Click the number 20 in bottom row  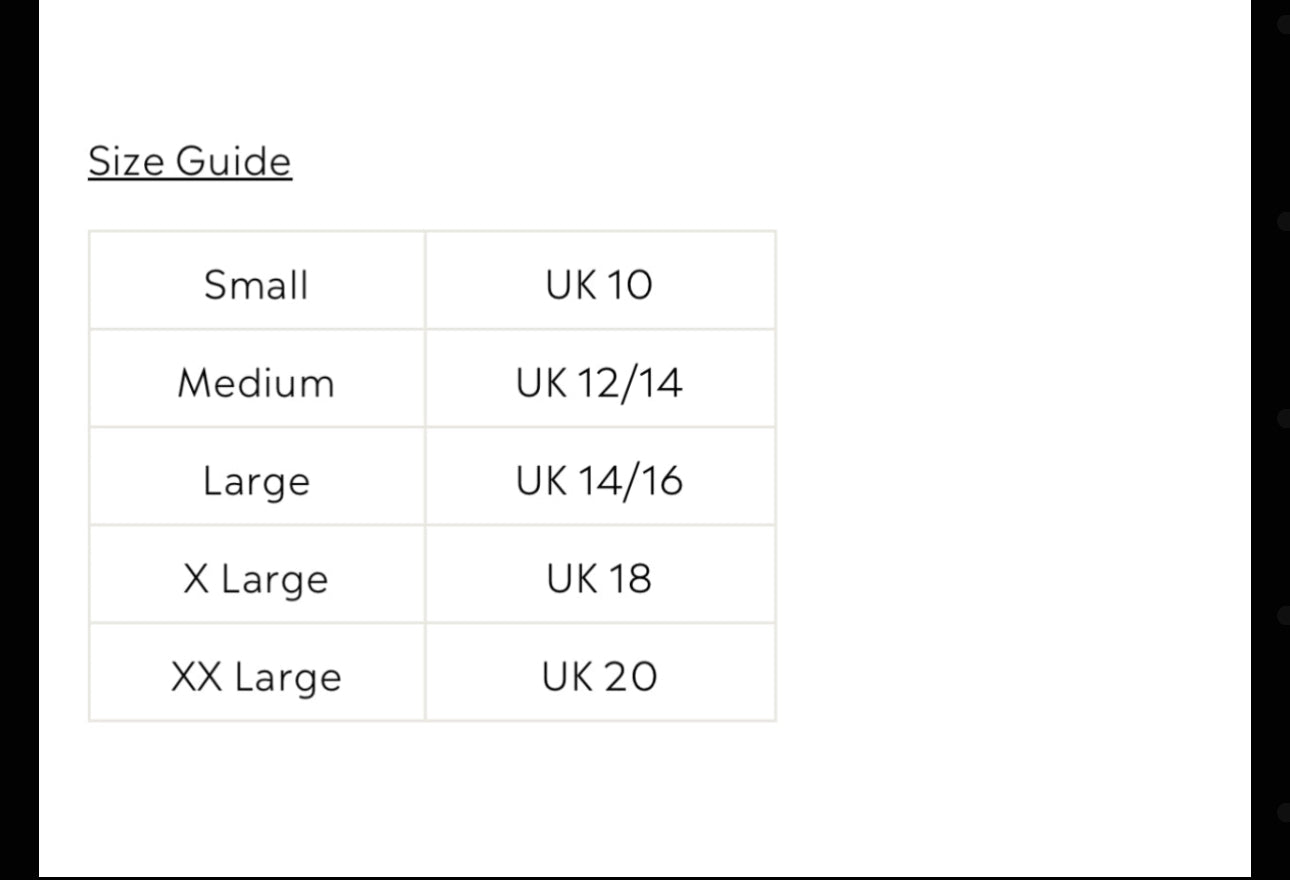click(x=630, y=677)
